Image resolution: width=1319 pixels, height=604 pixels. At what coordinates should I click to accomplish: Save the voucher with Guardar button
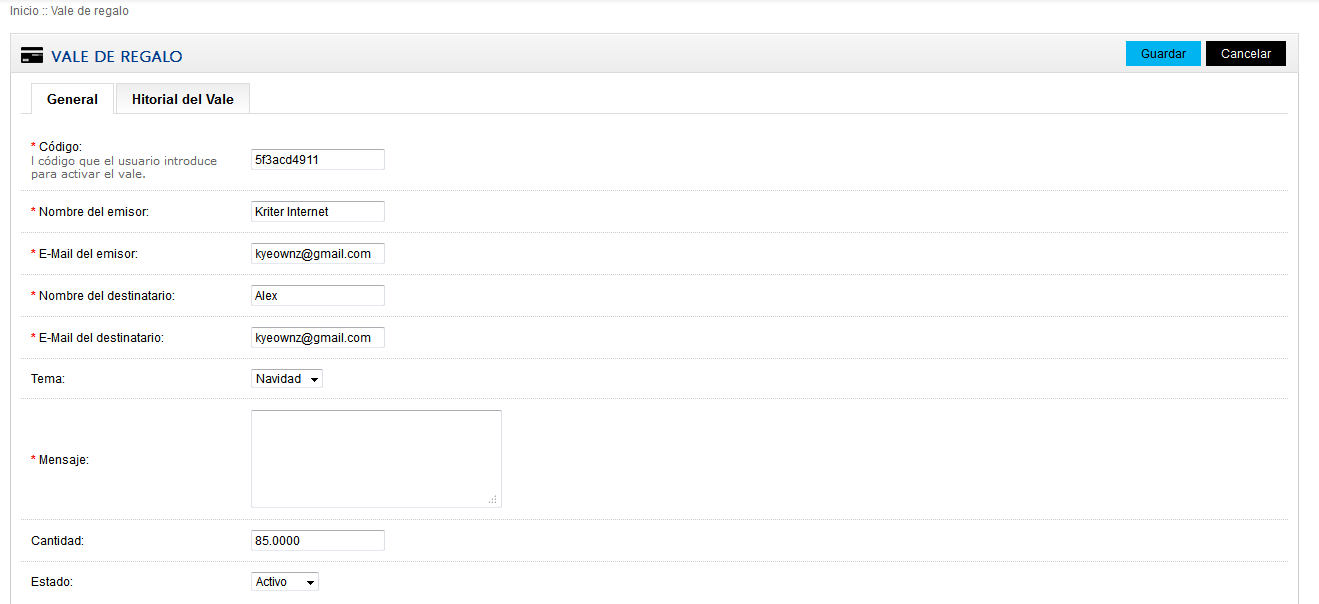(x=1163, y=54)
